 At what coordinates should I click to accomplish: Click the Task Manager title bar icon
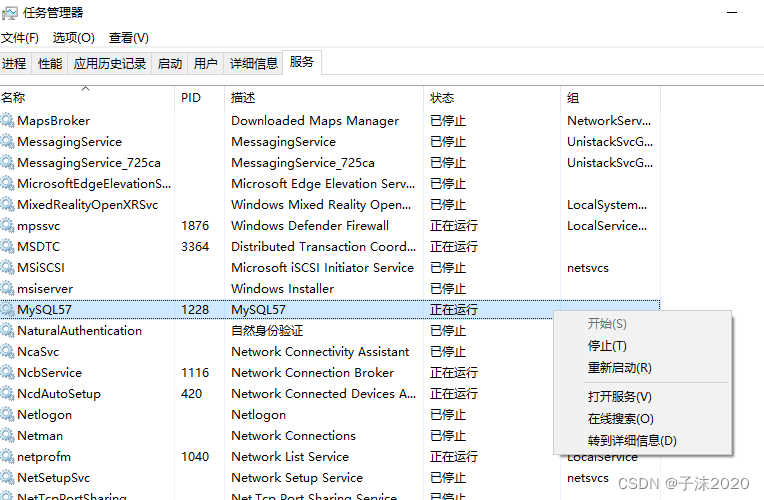click(x=9, y=13)
